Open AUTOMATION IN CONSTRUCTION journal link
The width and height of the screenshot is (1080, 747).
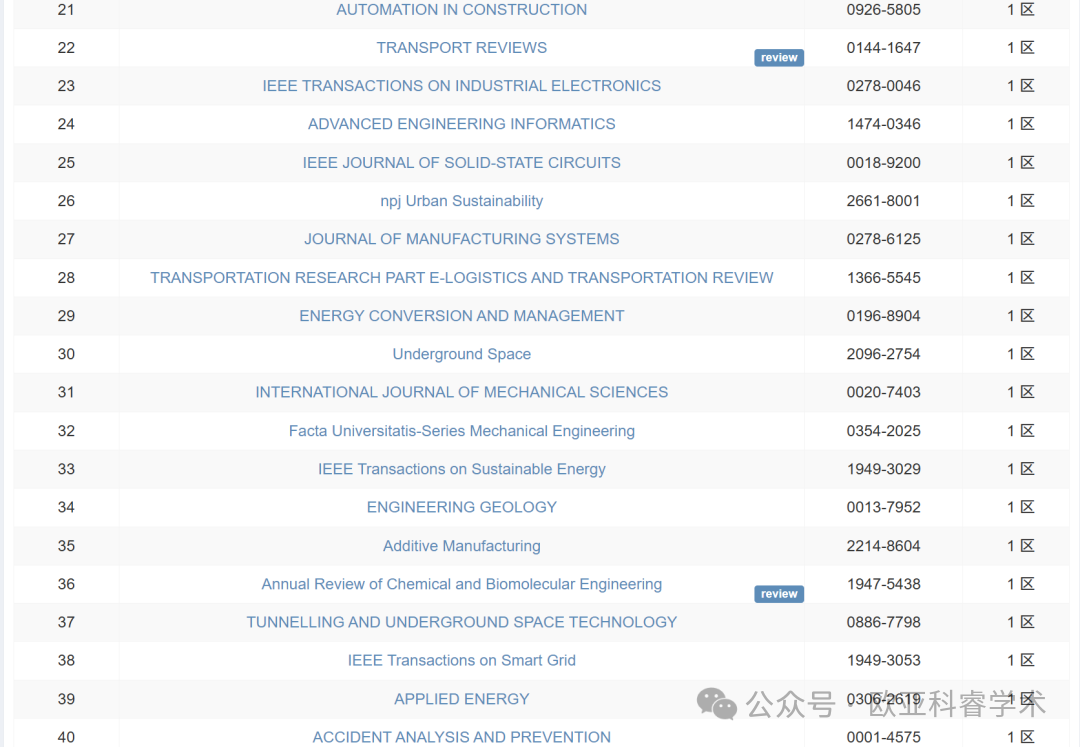461,10
